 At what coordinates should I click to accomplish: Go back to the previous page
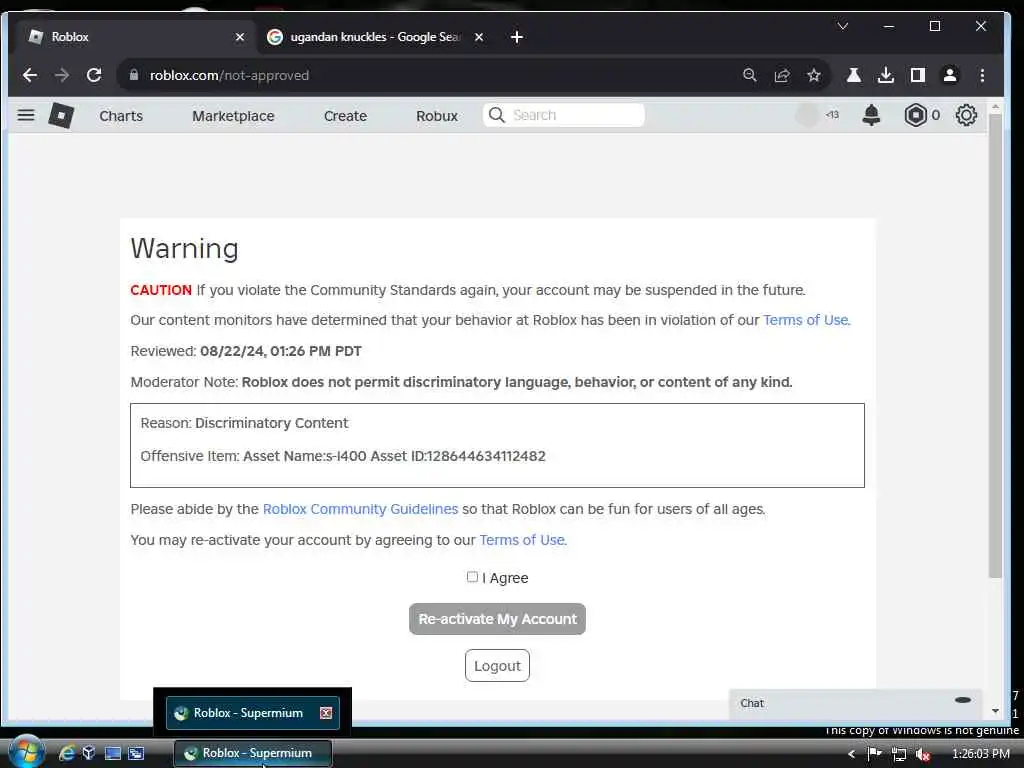[x=29, y=75]
